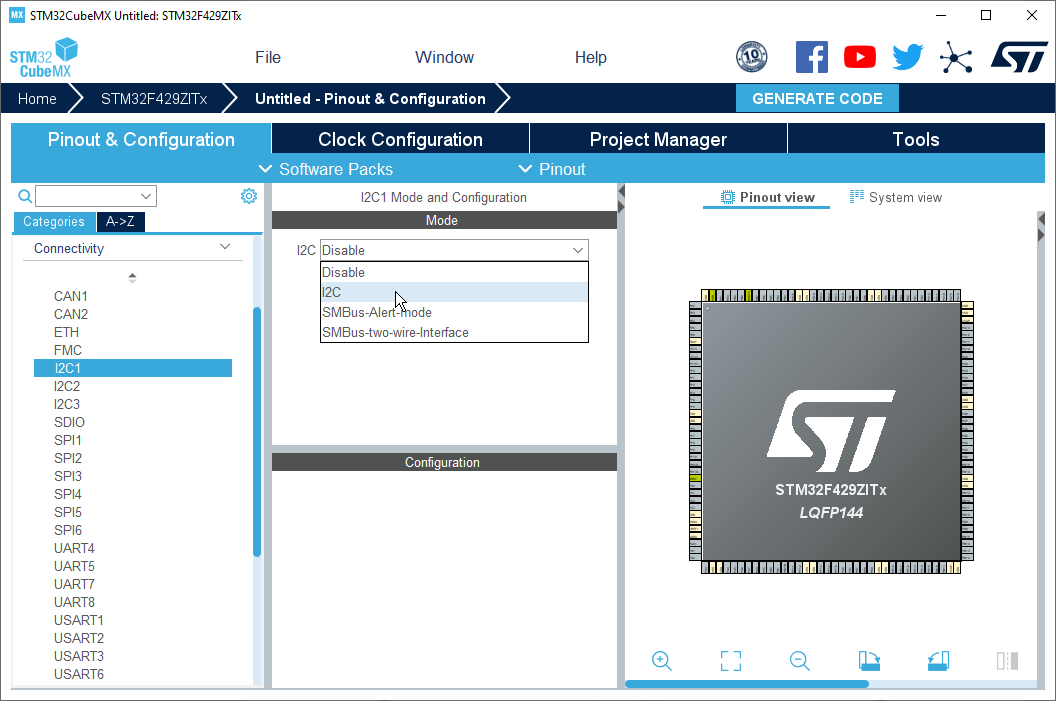
Task: Select UART4 peripheral
Action: tap(74, 549)
